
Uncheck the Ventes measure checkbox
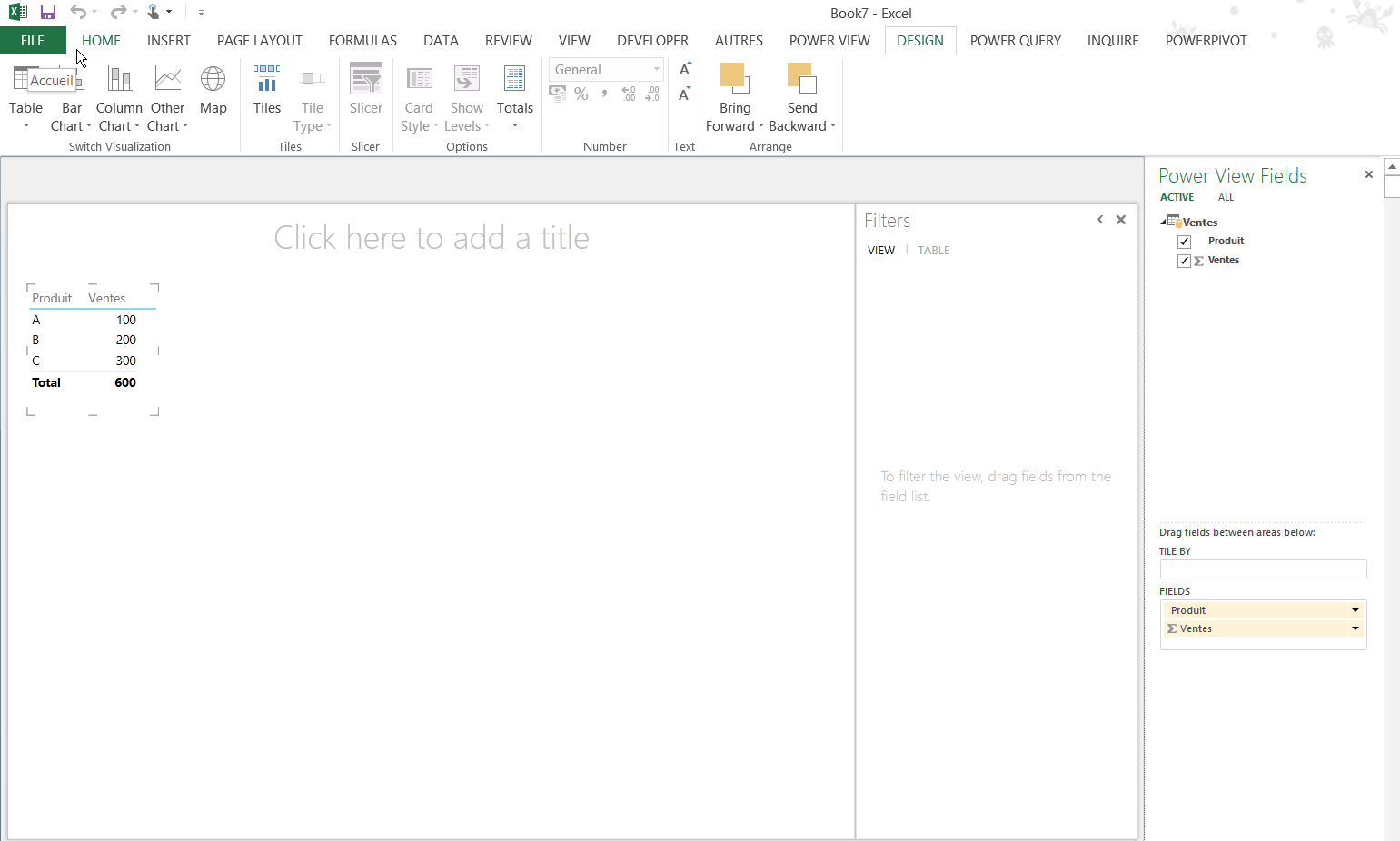coord(1184,261)
